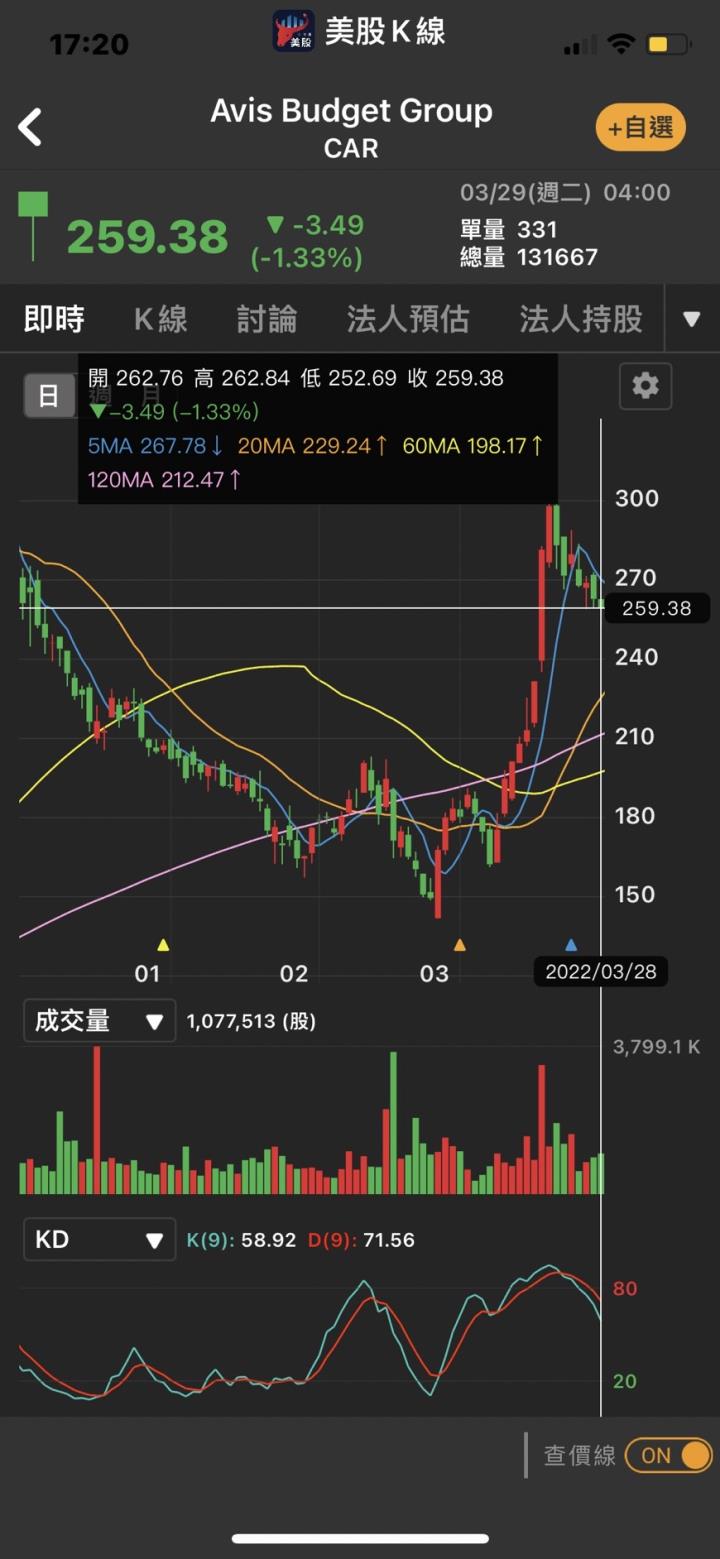
Task: Tap the 3,799.1 K volume scale label
Action: coord(657,1047)
